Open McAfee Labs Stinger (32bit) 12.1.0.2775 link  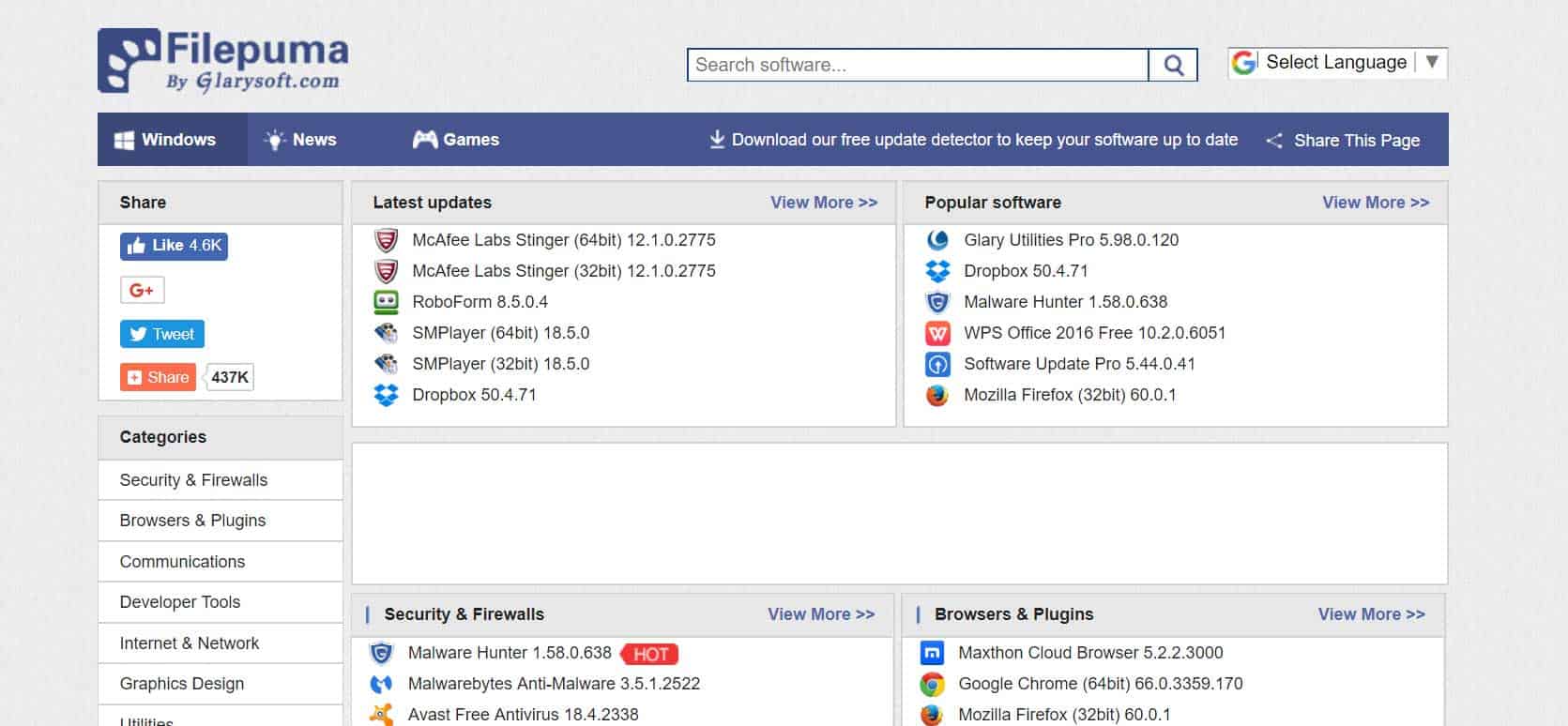[x=563, y=271]
